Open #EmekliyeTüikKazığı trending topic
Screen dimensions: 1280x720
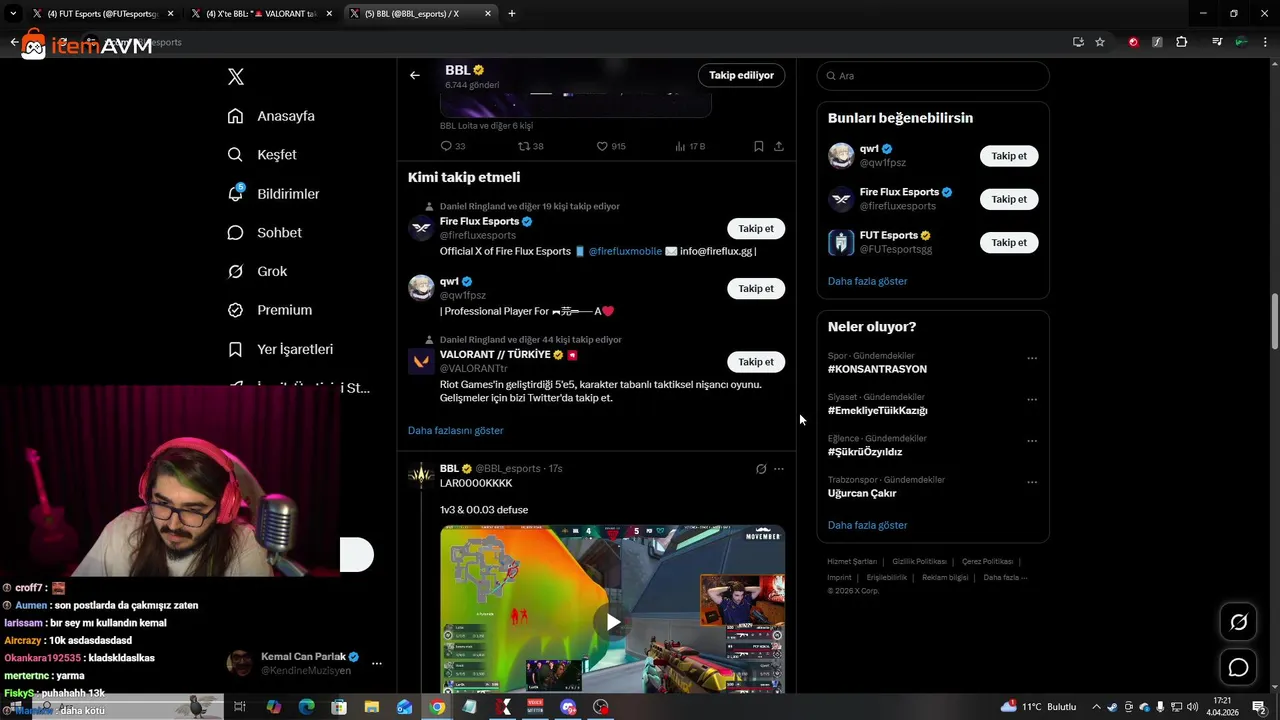[x=877, y=410]
